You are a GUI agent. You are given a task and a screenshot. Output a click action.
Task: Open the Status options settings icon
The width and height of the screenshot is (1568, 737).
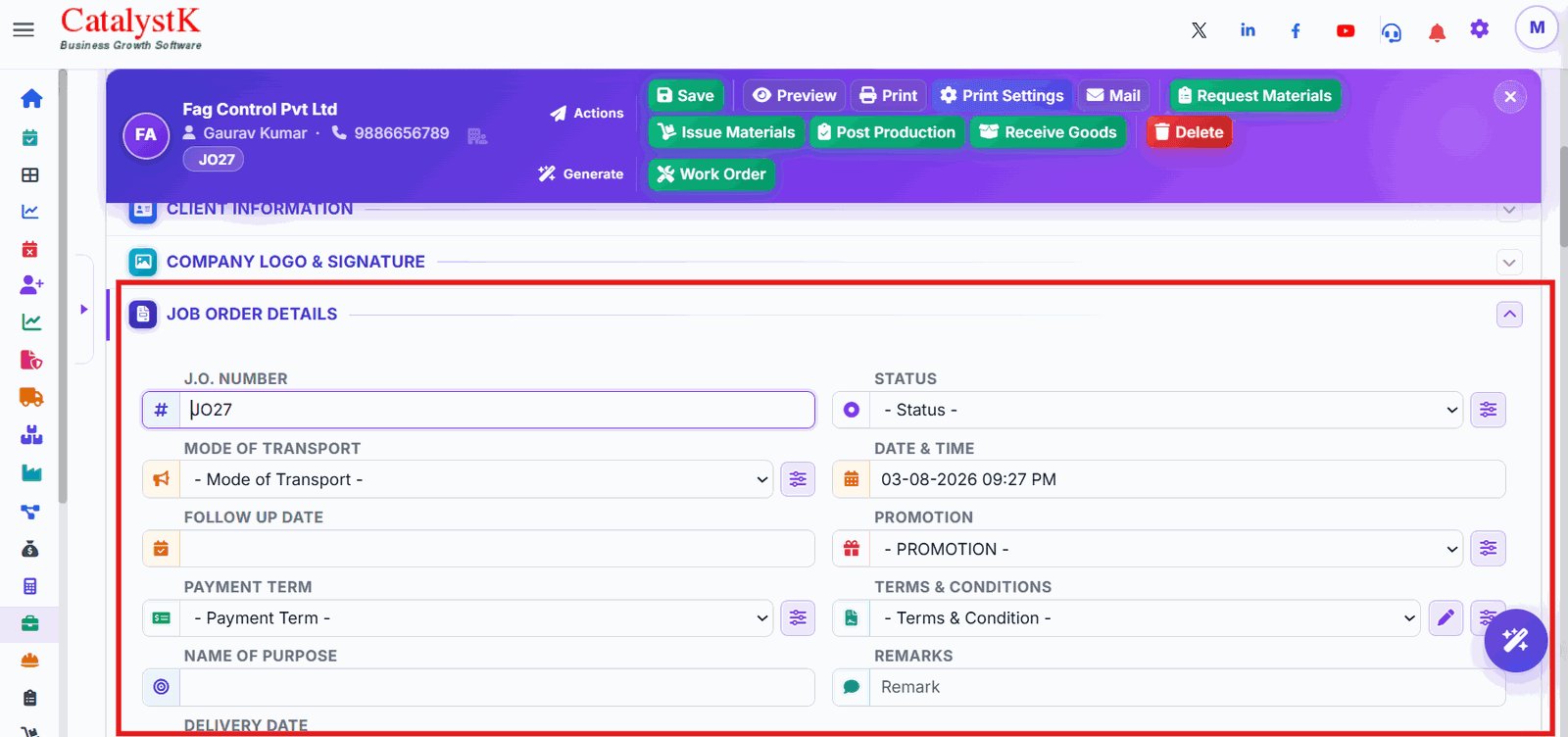[x=1488, y=410]
